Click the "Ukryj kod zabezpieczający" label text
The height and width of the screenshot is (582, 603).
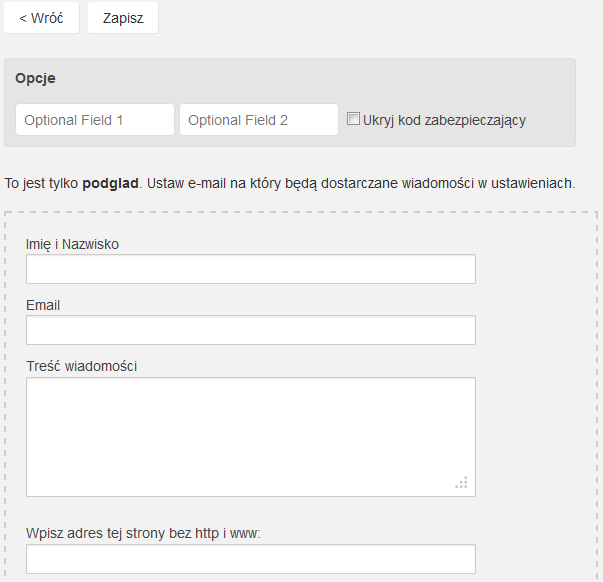(x=445, y=120)
